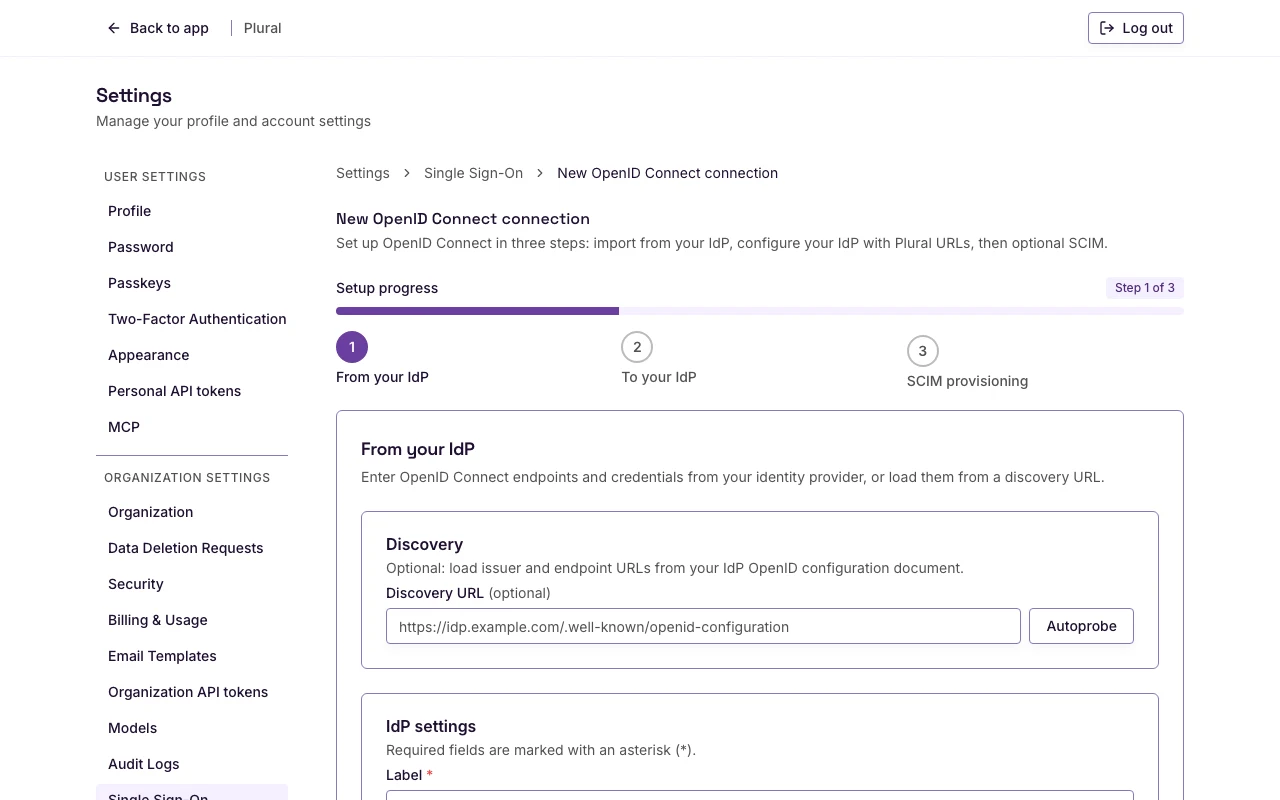Click the To your IdP step label
Viewport: 1280px width, 800px height.
[x=659, y=377]
